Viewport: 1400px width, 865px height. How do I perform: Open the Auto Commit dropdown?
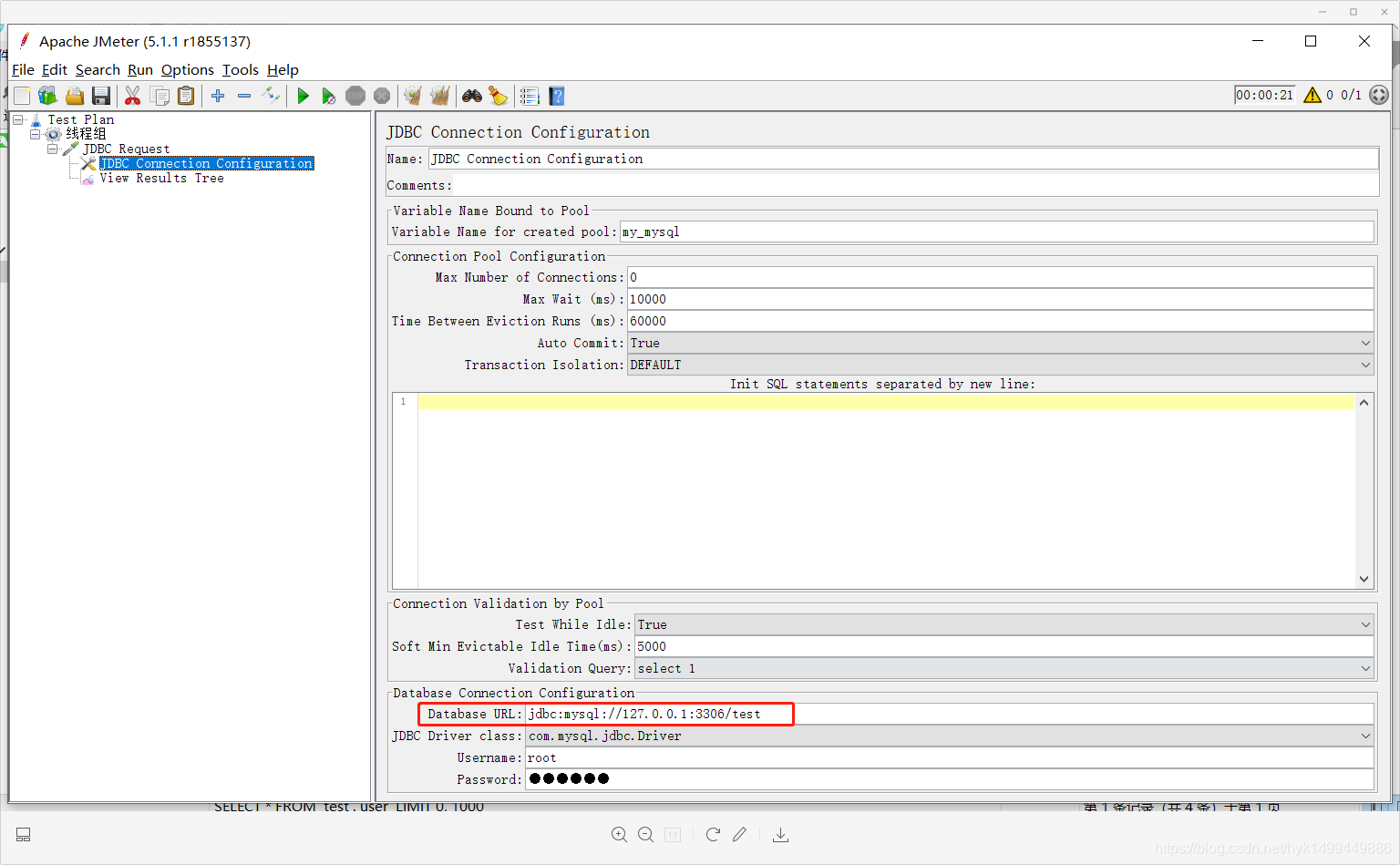point(1001,343)
